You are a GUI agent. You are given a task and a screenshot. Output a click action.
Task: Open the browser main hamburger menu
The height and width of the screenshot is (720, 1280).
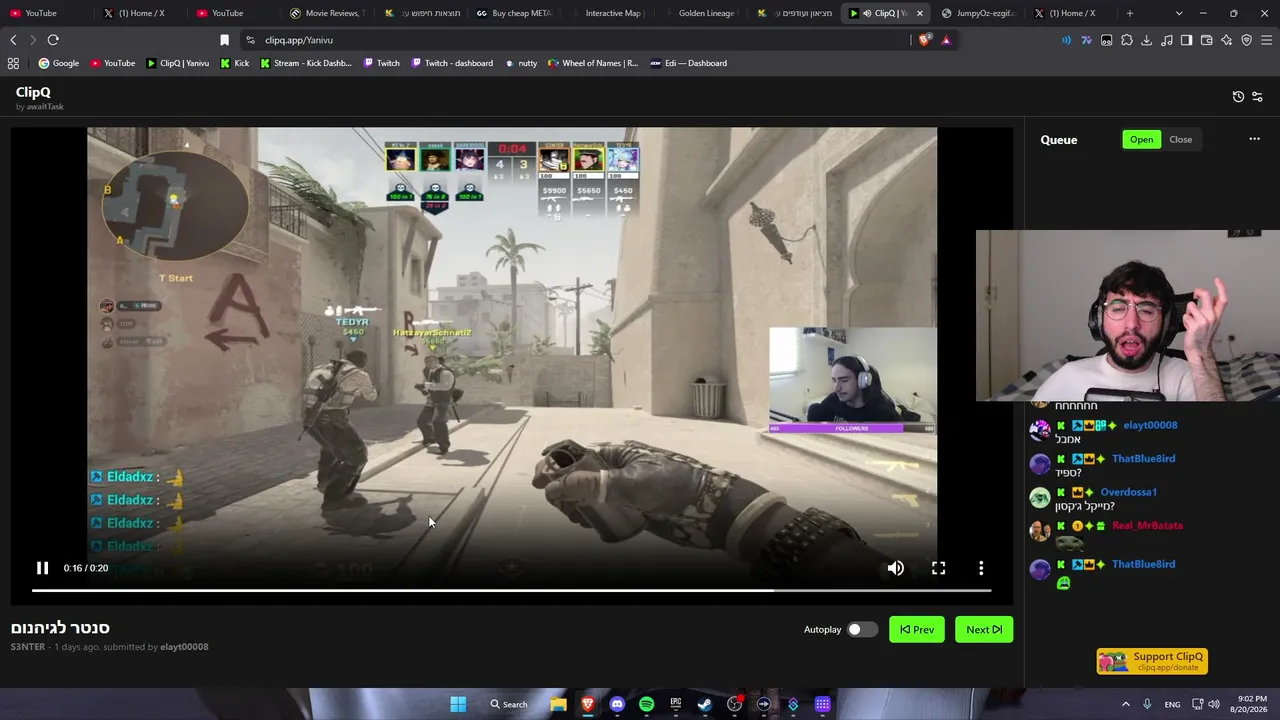pyautogui.click(x=1267, y=40)
